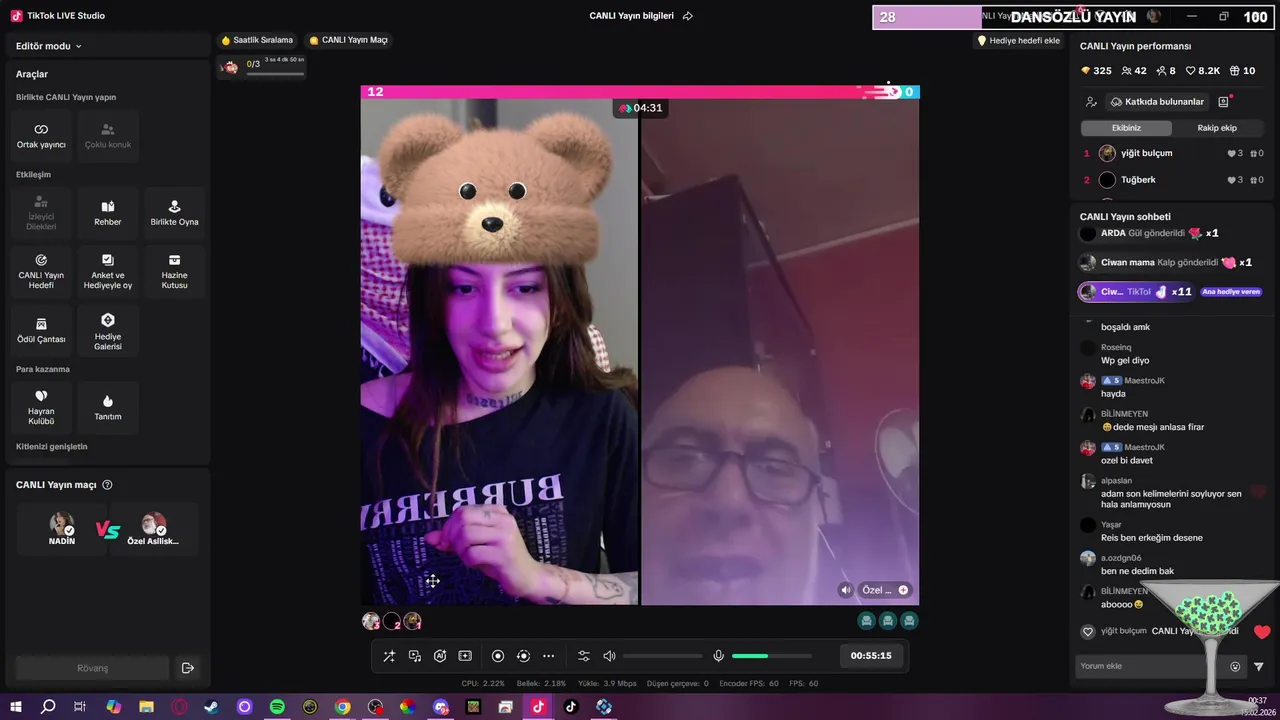Open the Windows Start menu

pos(15,707)
